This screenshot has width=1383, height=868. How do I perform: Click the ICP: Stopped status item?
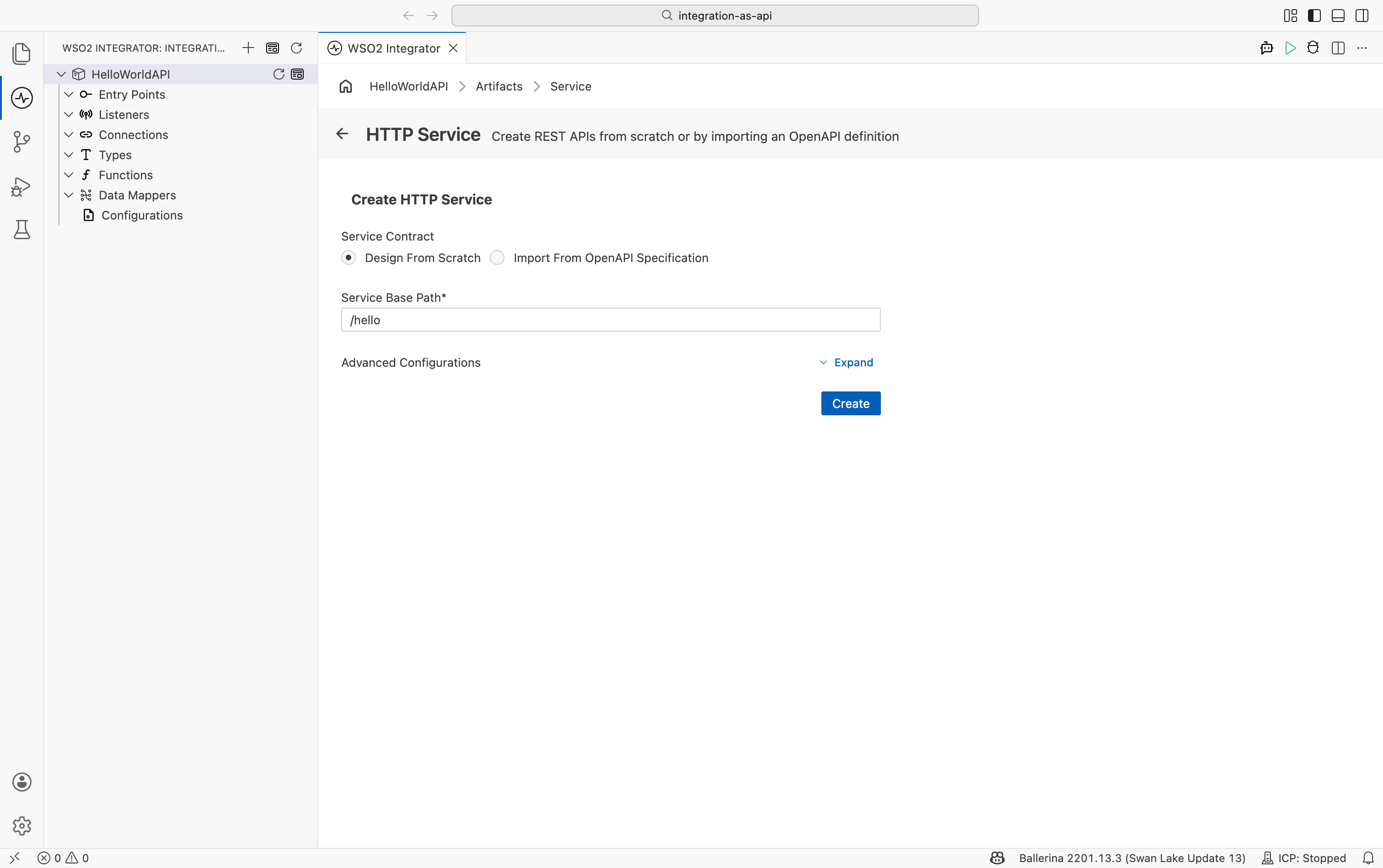pyautogui.click(x=1303, y=857)
